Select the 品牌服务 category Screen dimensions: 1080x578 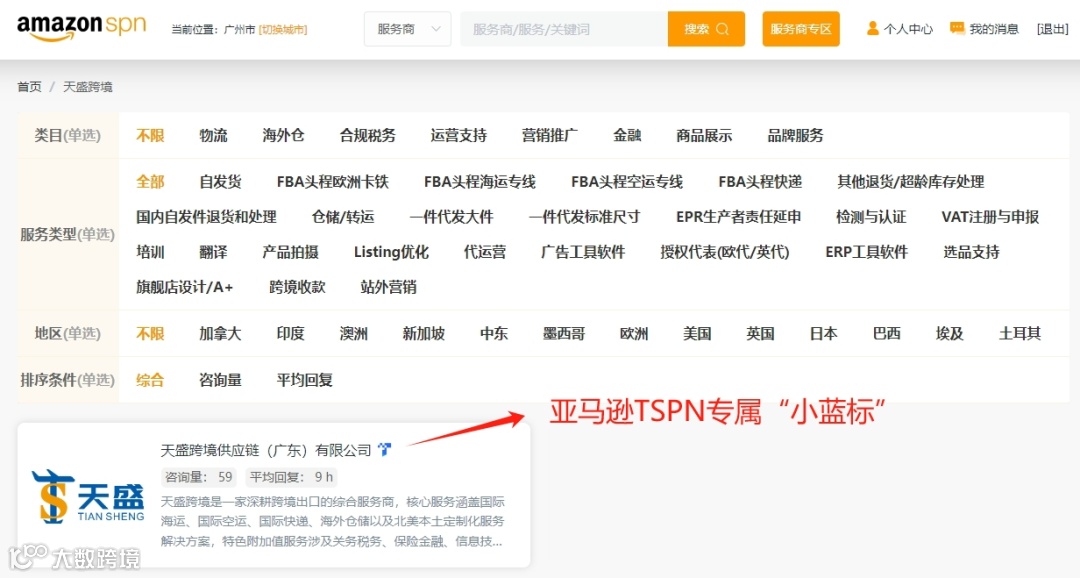[x=796, y=136]
